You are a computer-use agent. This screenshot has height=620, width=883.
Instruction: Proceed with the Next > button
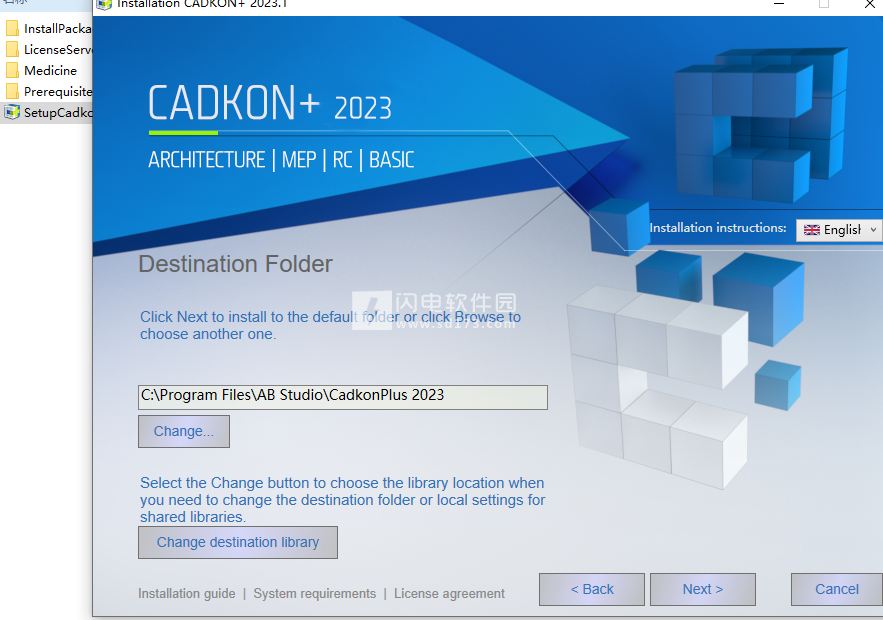[x=703, y=589]
